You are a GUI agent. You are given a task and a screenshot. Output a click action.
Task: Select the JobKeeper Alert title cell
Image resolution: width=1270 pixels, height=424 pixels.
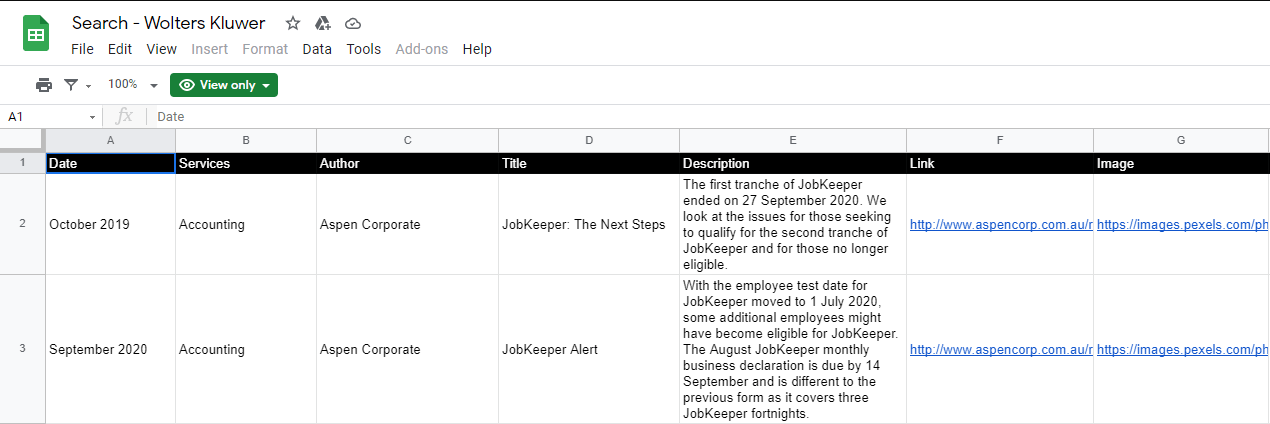[588, 350]
